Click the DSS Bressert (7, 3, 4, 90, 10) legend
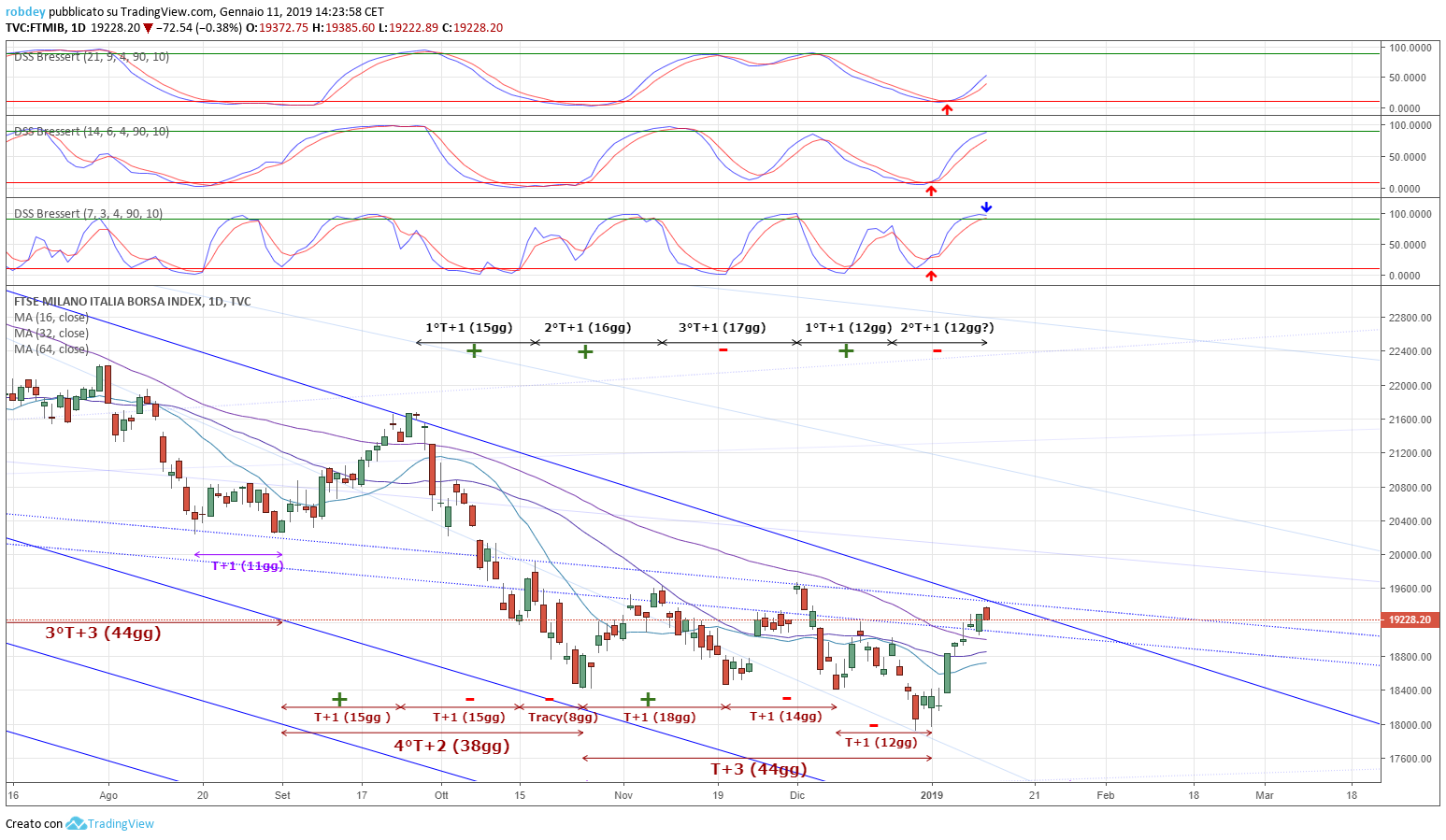 coord(88,214)
